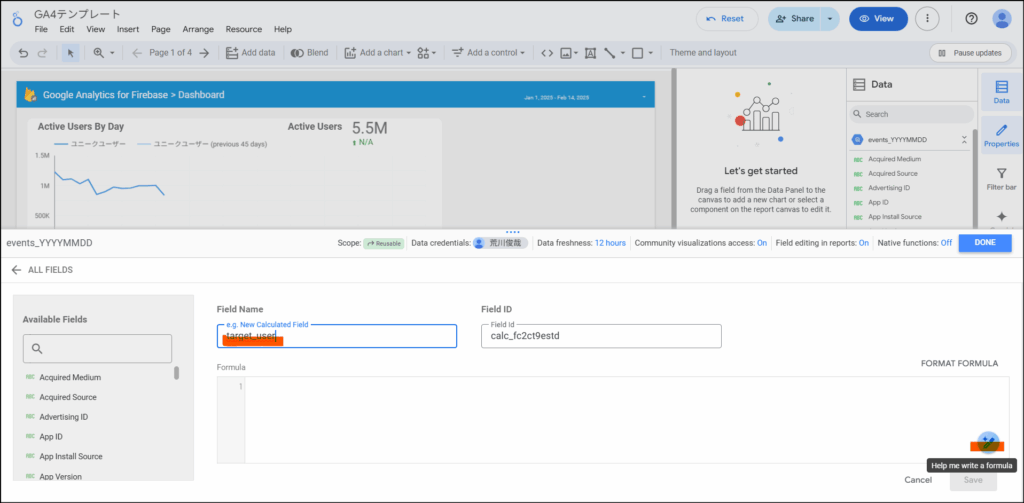1024x503 pixels.
Task: Click the Reset button
Action: pos(727,19)
